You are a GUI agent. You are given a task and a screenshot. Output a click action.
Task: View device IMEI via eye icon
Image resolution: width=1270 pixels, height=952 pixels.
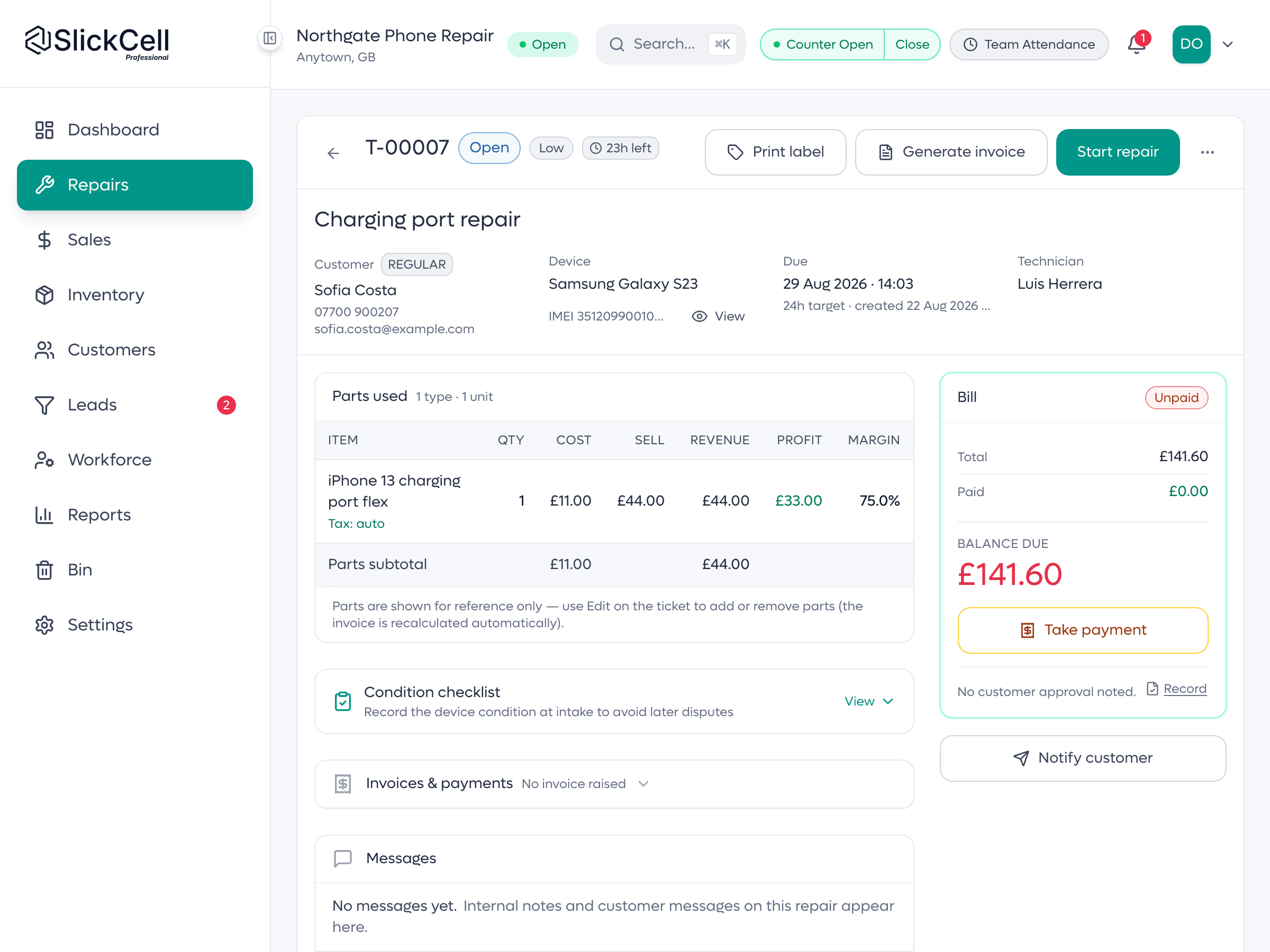click(700, 316)
